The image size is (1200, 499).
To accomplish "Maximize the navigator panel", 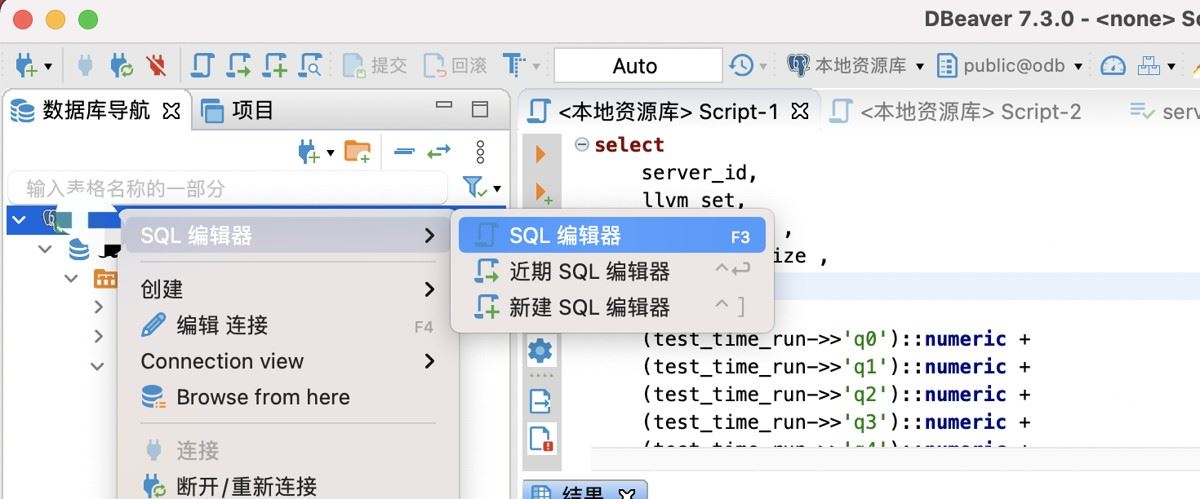I will tap(480, 109).
